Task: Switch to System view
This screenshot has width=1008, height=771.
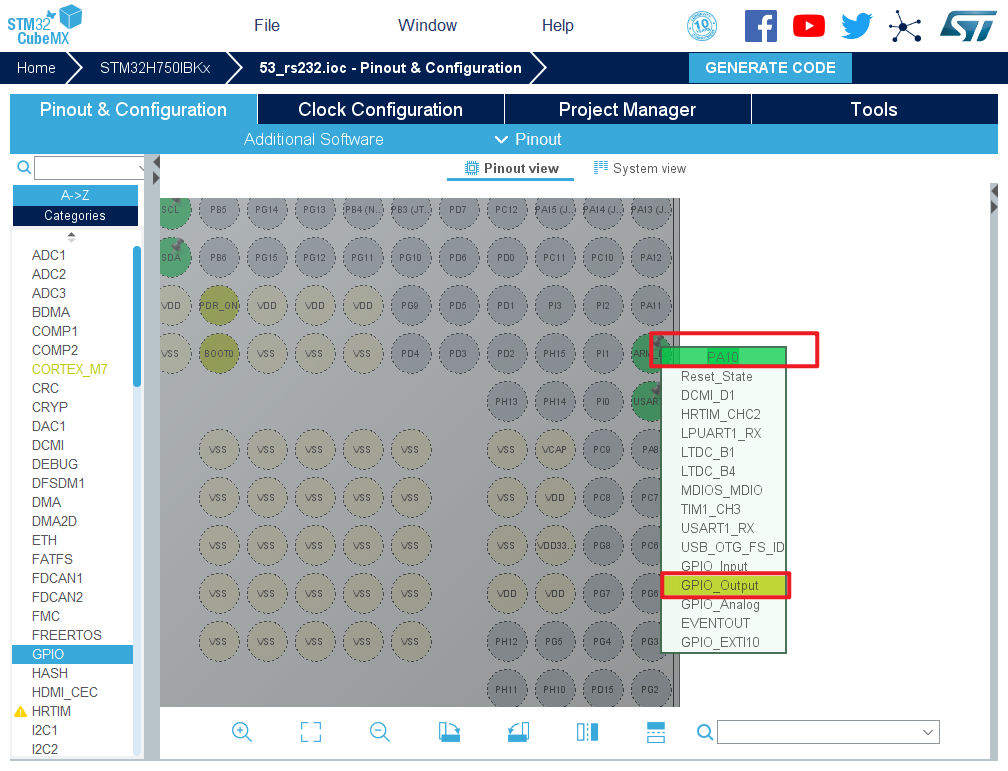Action: click(x=640, y=168)
